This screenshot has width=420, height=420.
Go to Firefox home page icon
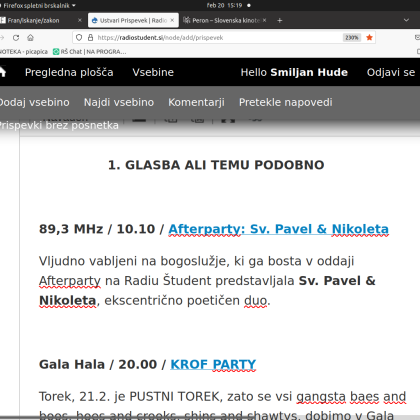(x=30, y=38)
